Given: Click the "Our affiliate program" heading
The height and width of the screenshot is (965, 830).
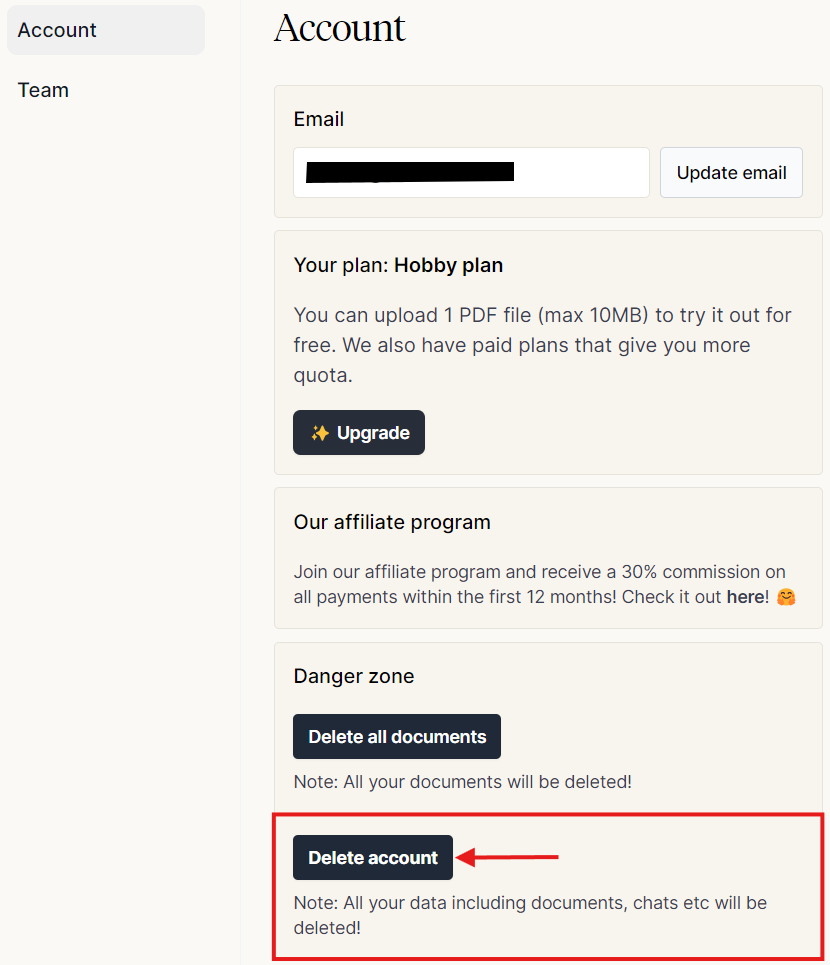Looking at the screenshot, I should pyautogui.click(x=392, y=522).
